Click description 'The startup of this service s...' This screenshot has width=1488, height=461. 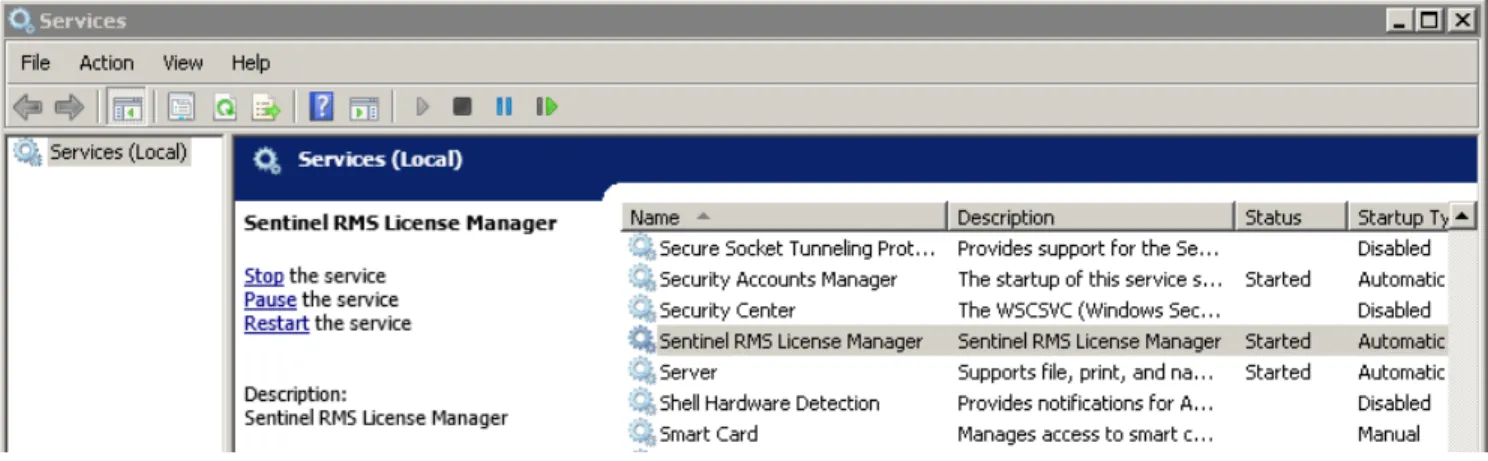pos(1090,279)
